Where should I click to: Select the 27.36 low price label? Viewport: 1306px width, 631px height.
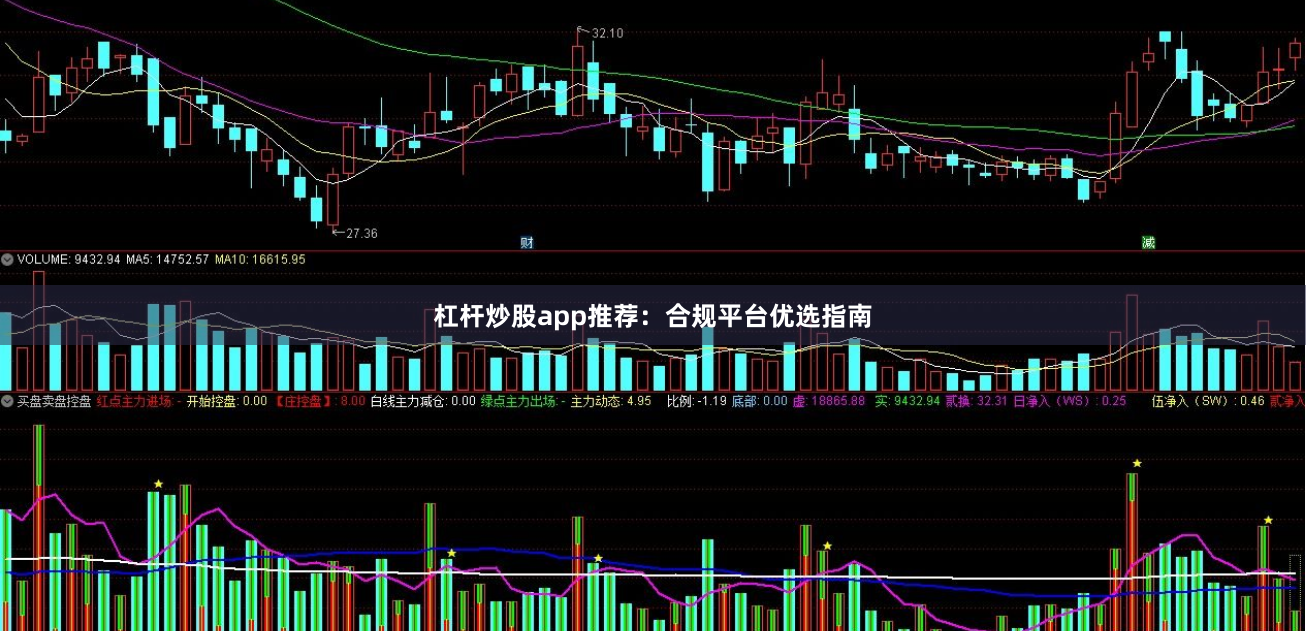click(x=361, y=234)
